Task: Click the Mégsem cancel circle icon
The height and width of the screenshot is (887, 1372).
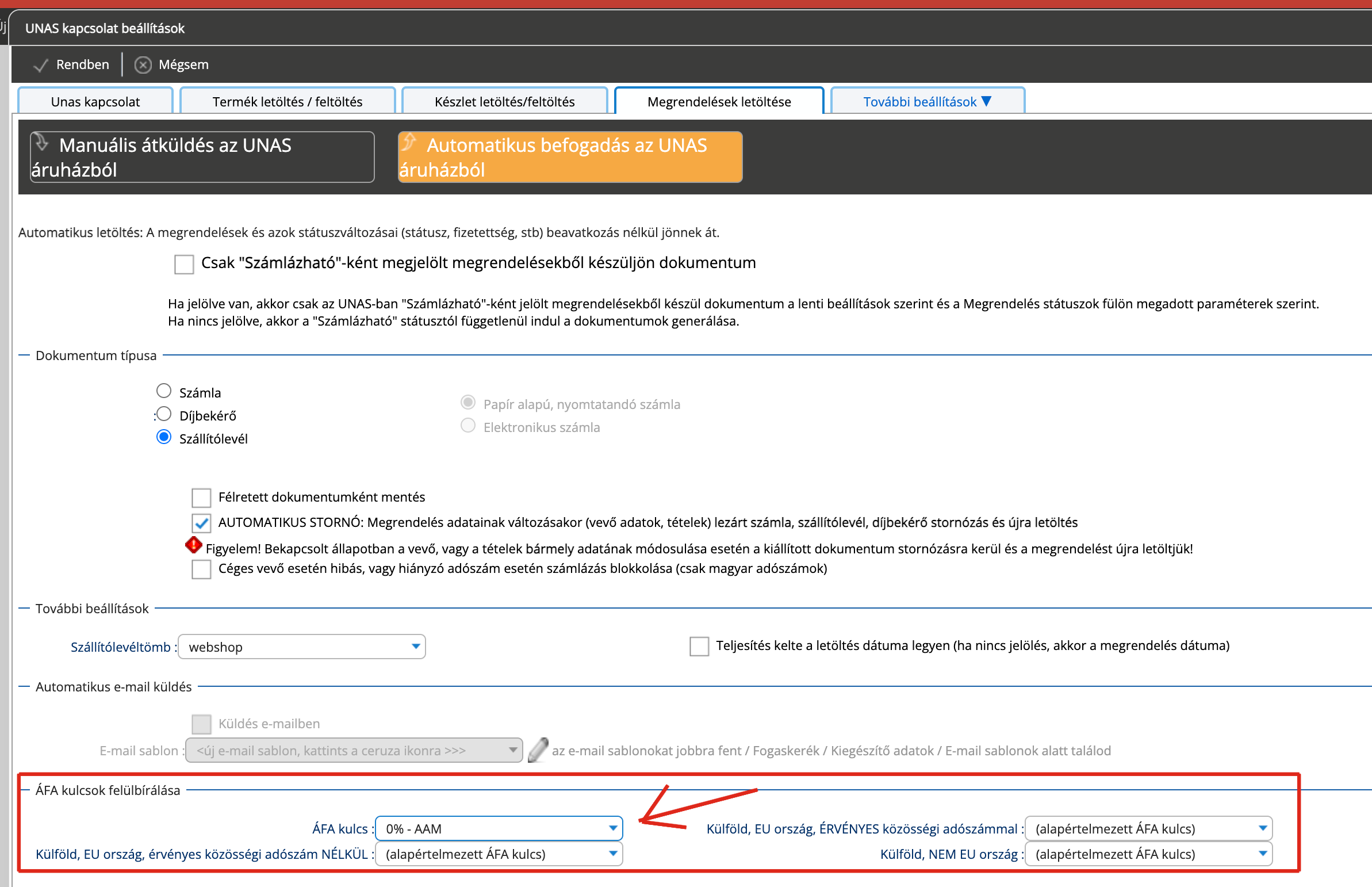Action: (x=143, y=64)
